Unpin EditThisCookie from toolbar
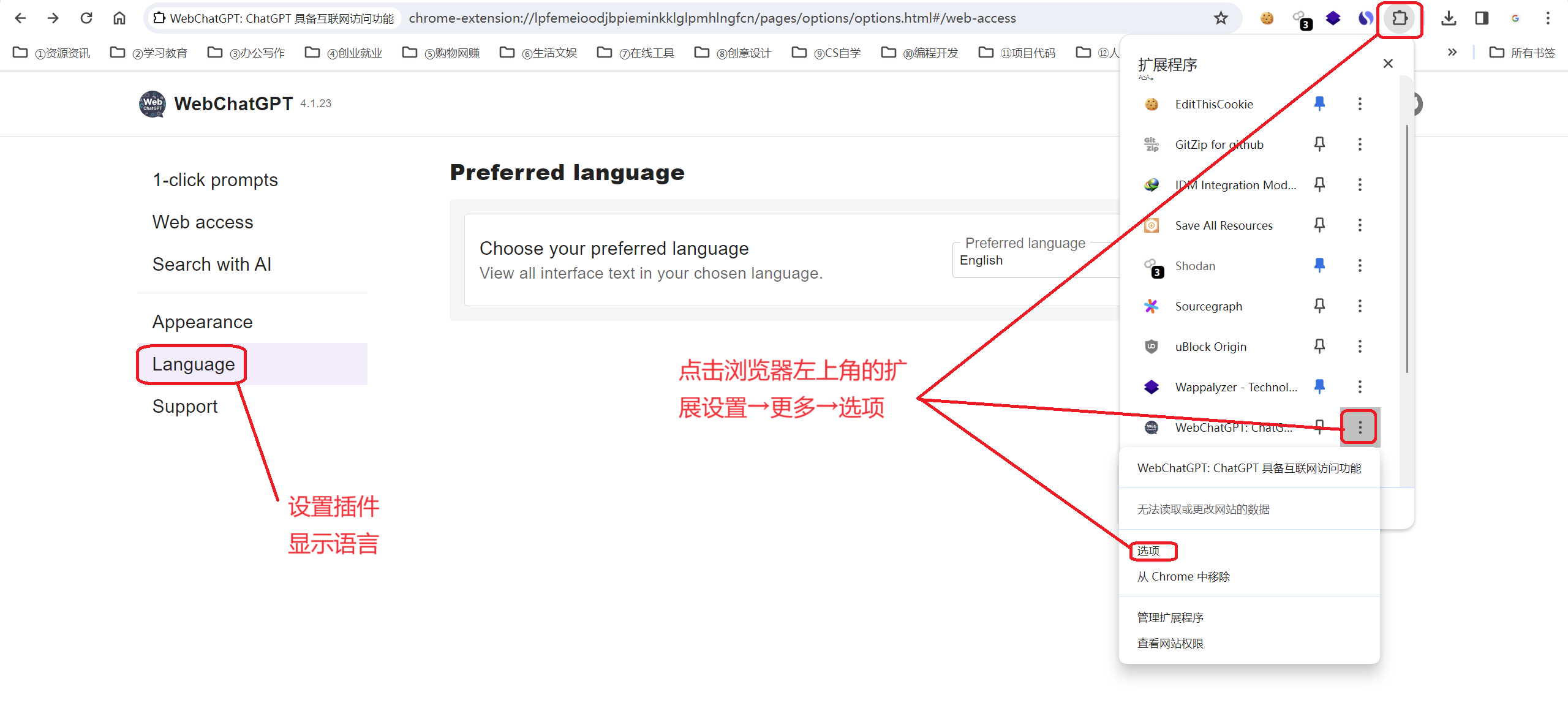 click(1319, 103)
